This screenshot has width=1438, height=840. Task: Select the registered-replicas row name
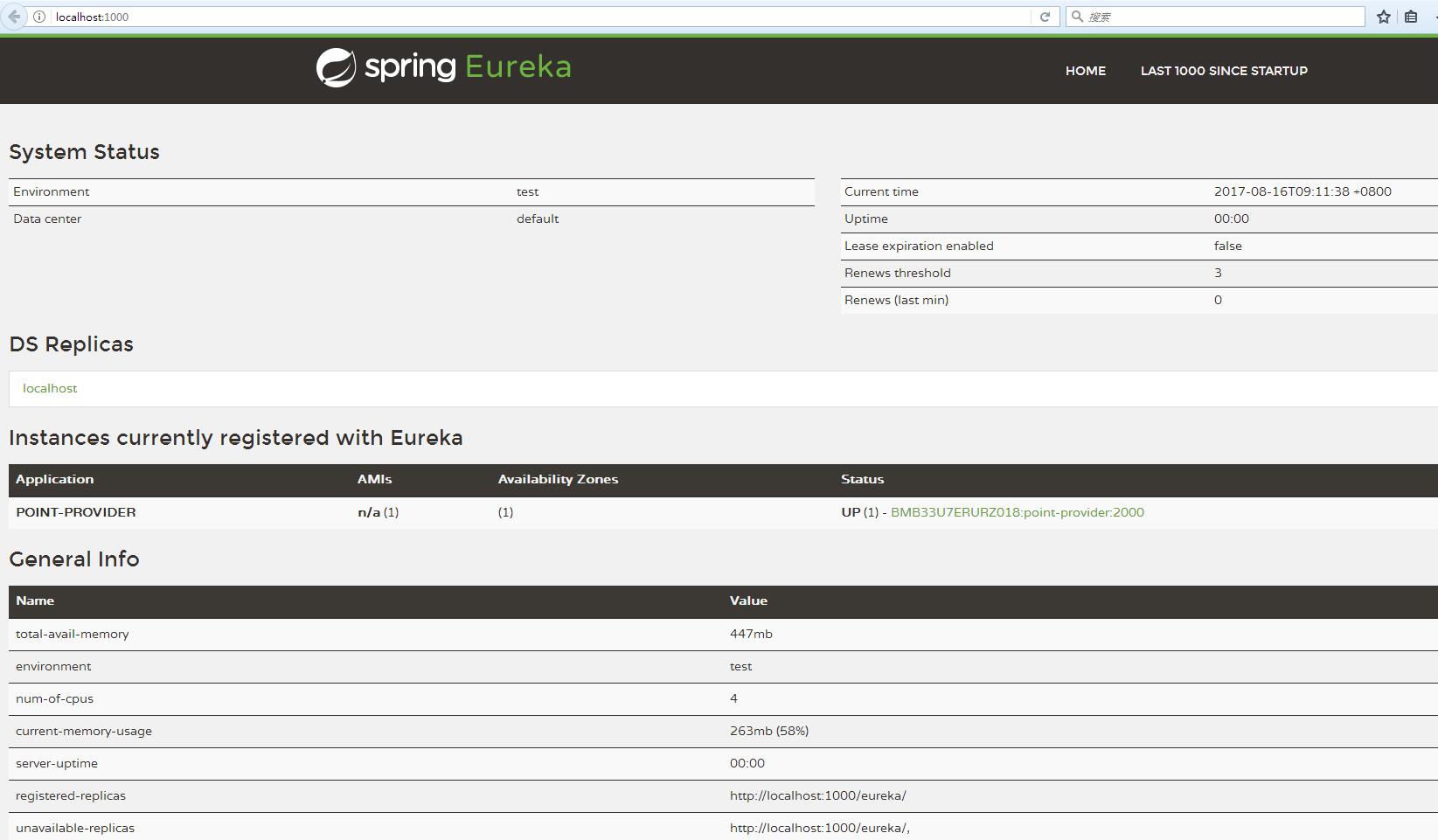[71, 795]
